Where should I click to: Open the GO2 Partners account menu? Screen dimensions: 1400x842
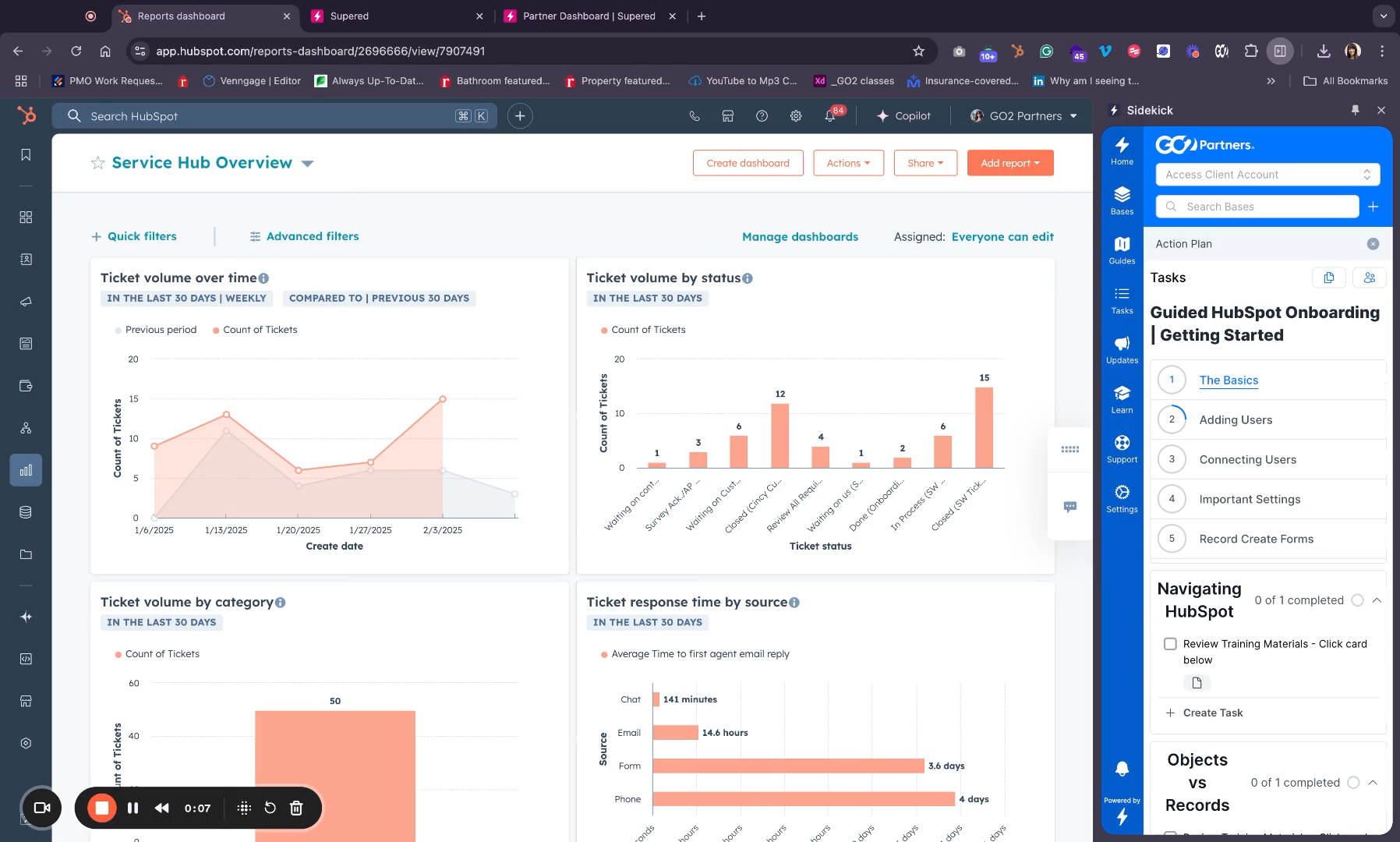(1023, 116)
